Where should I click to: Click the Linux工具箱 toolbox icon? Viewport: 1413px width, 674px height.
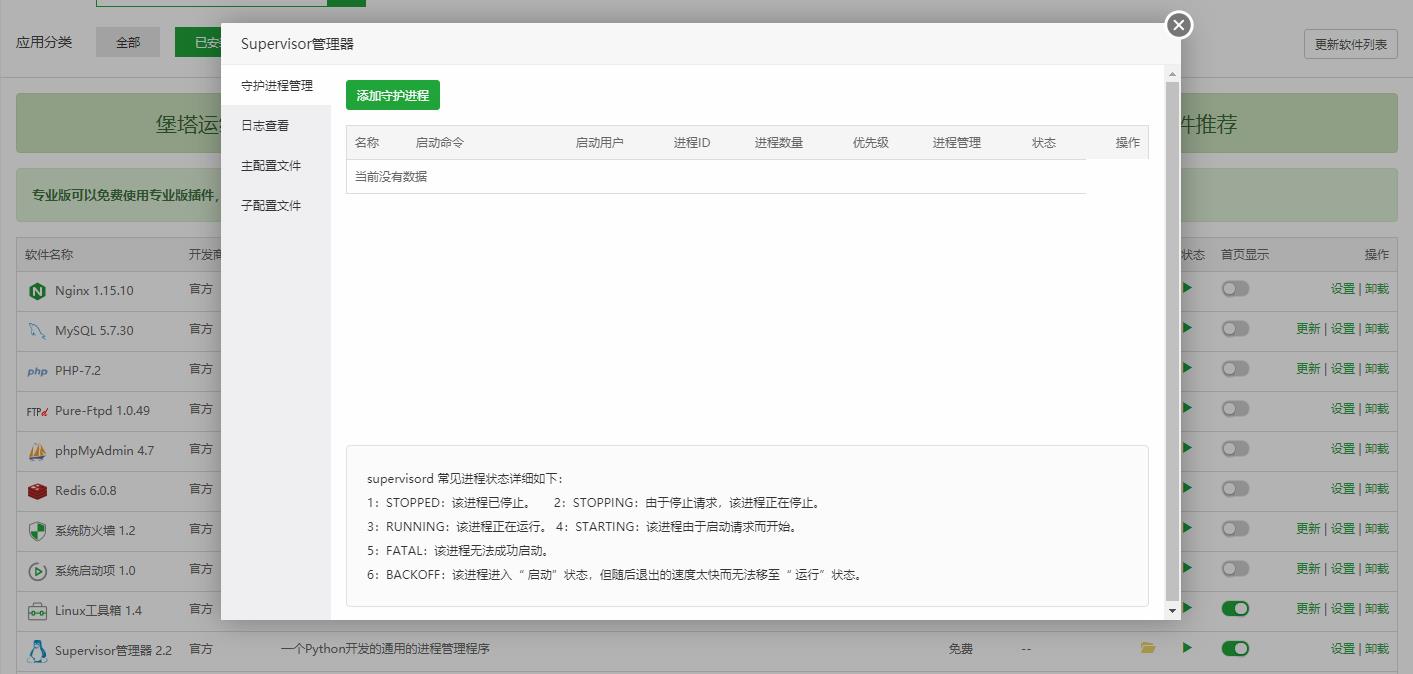point(37,611)
